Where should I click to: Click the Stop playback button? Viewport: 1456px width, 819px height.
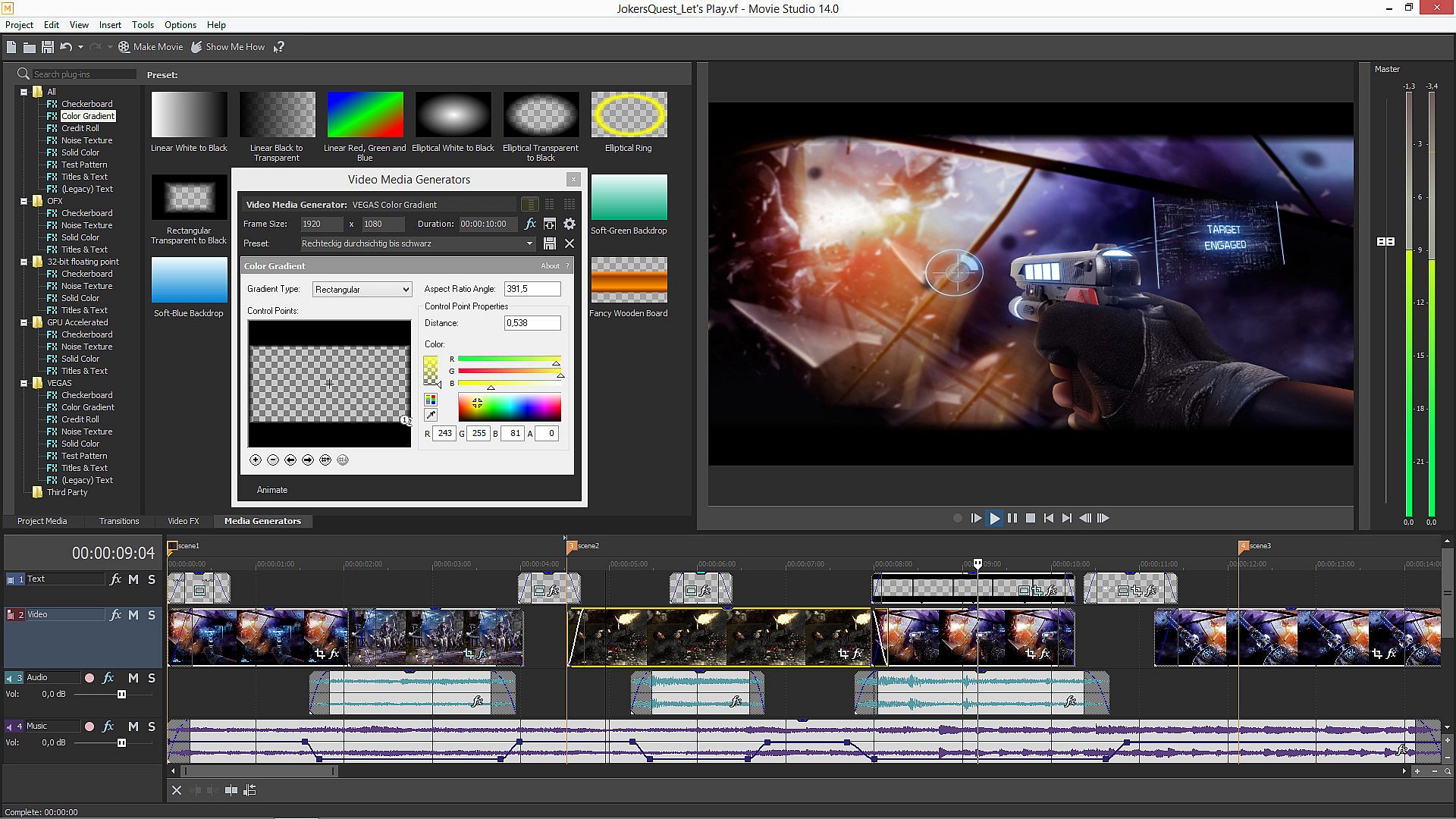(1031, 519)
